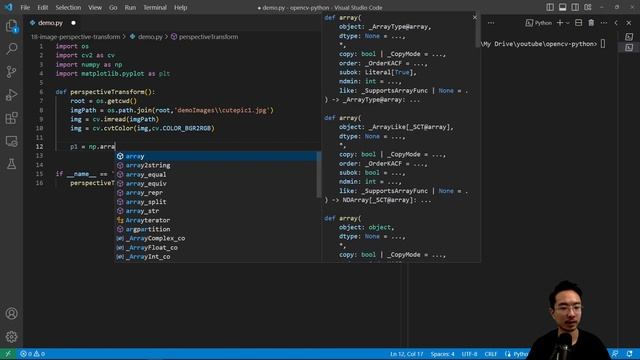Open the Selection menu

point(68,7)
